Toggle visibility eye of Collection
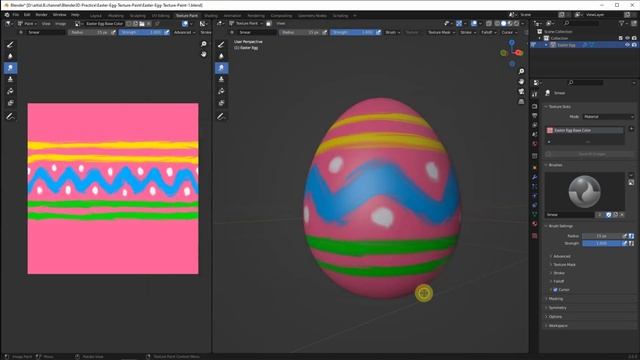This screenshot has height=360, width=640. click(x=627, y=38)
